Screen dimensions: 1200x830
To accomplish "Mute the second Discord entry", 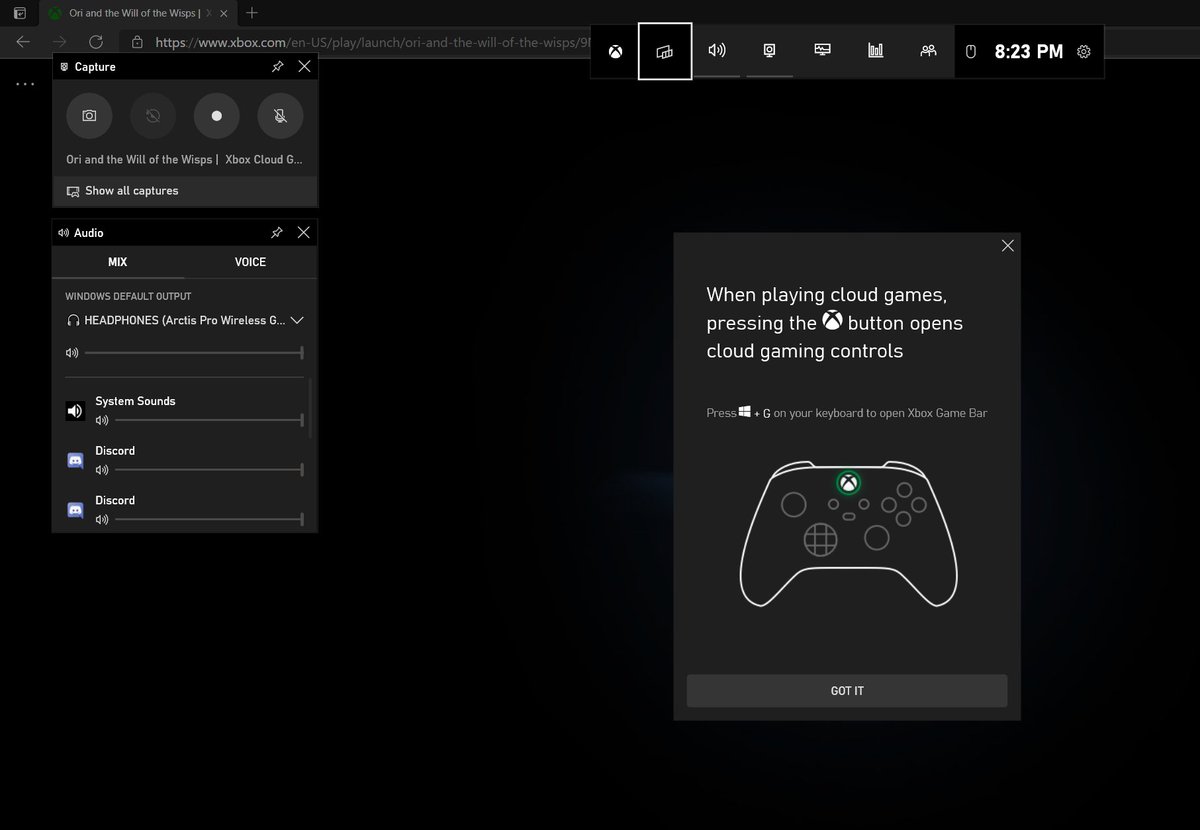I will tap(101, 519).
